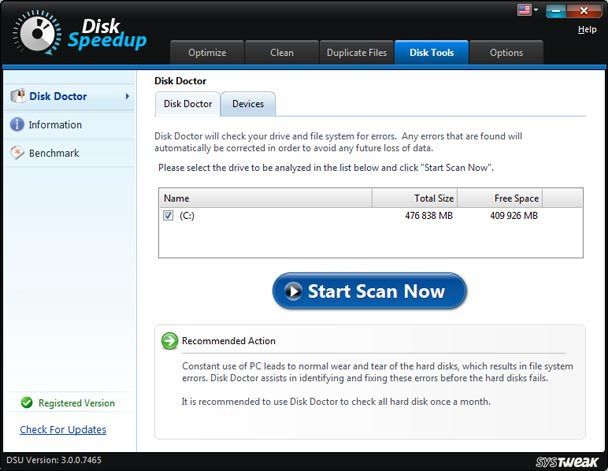This screenshot has width=608, height=471.
Task: Start the disk scan now
Action: click(x=370, y=291)
